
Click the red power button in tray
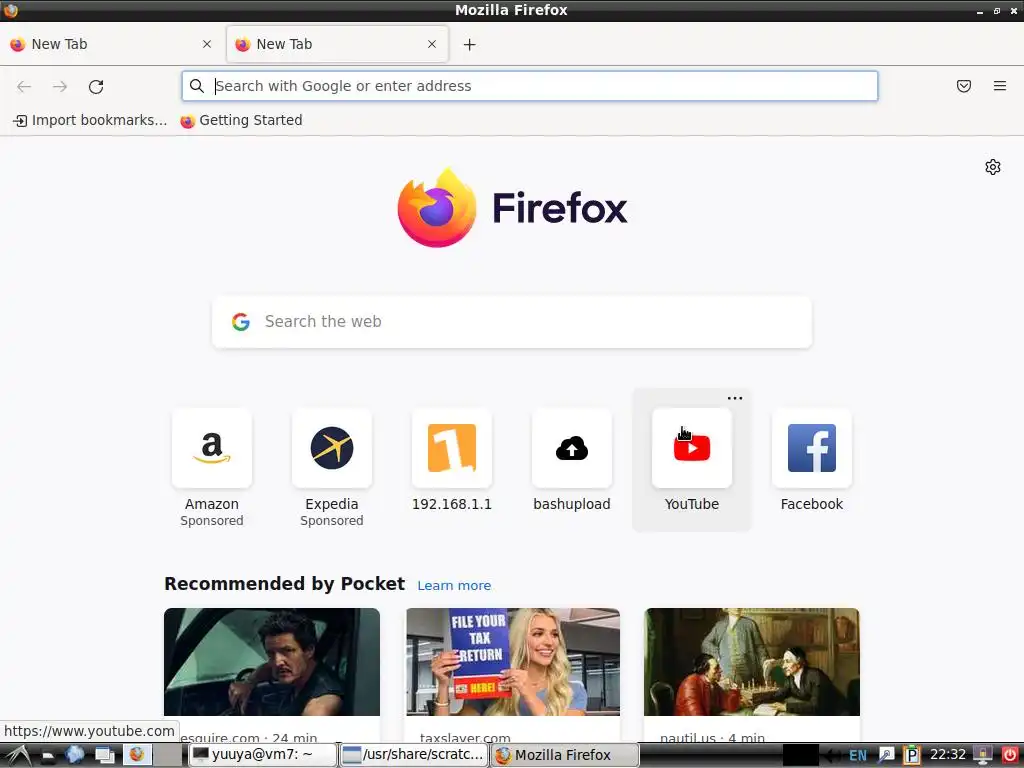click(x=1009, y=755)
